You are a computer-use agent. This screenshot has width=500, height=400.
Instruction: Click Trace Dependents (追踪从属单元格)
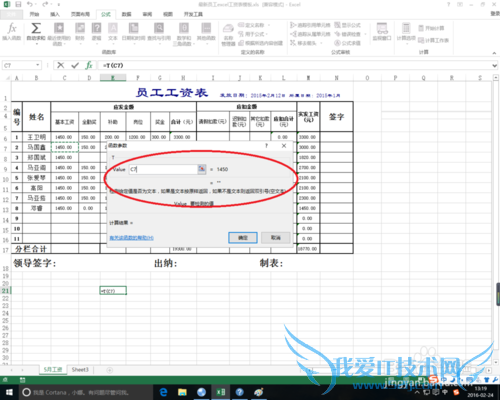point(310,34)
